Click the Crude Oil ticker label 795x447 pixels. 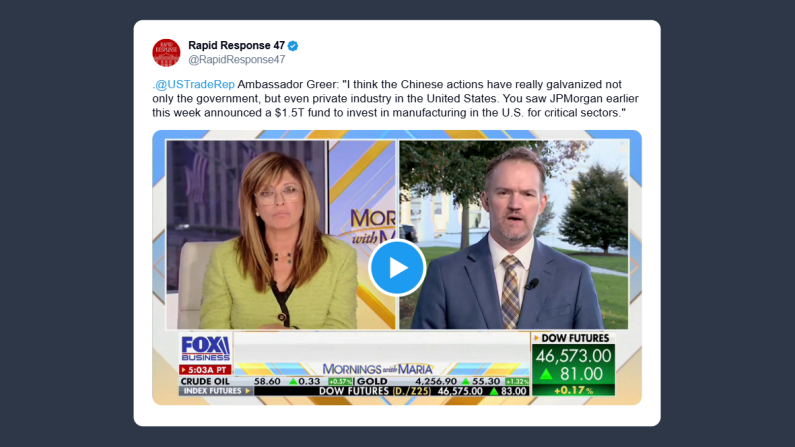coord(205,381)
